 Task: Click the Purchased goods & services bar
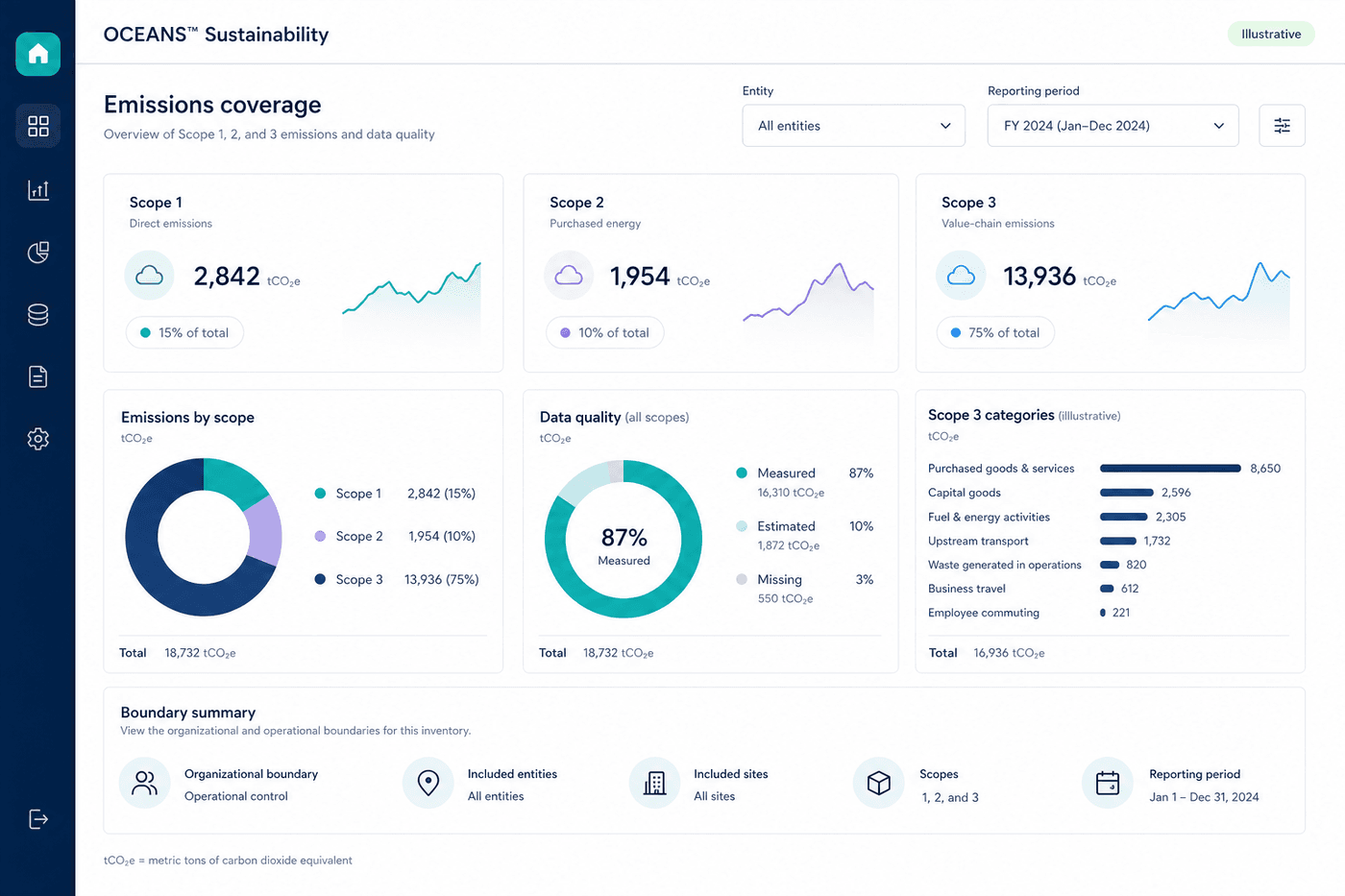pos(1170,469)
